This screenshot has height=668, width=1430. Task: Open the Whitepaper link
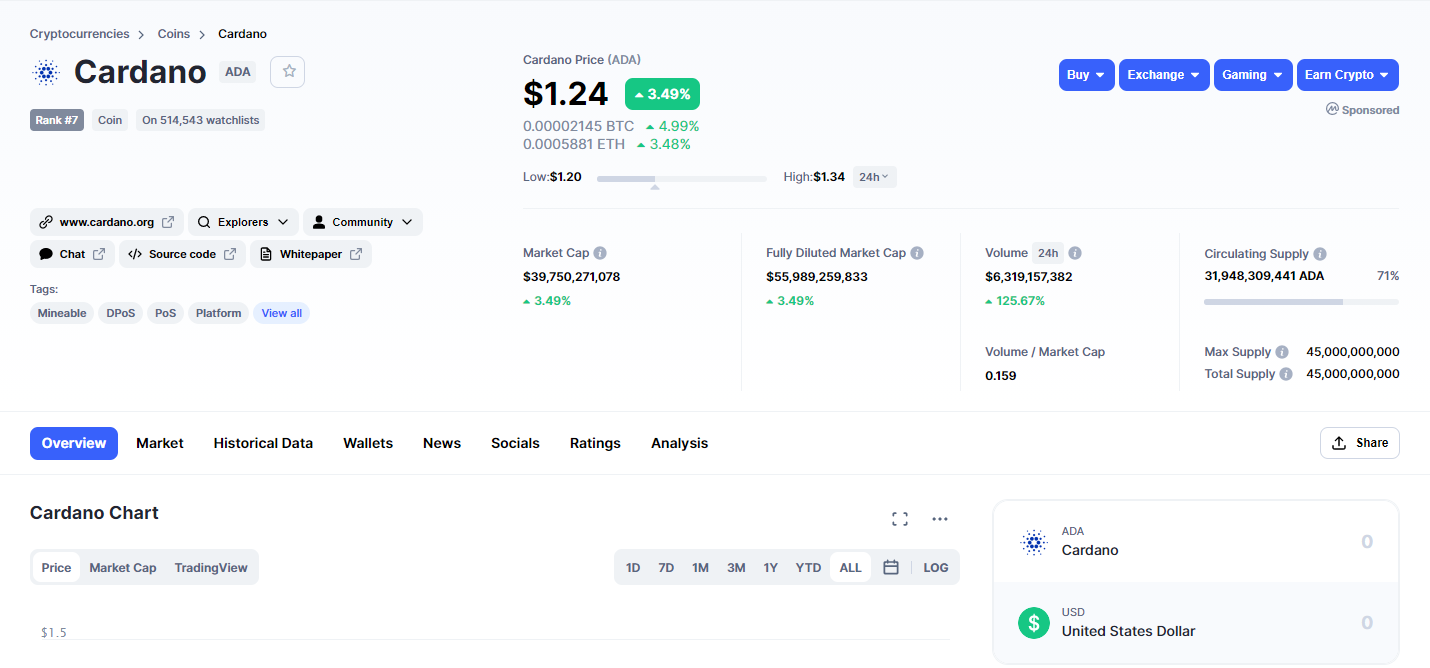(x=311, y=254)
